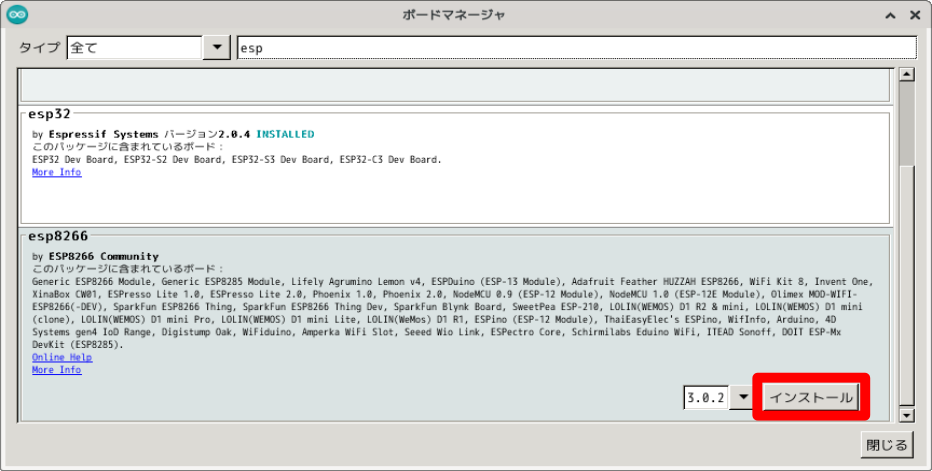This screenshot has width=932, height=471.
Task: Open the タイプ dropdown arrow
Action: 217,48
